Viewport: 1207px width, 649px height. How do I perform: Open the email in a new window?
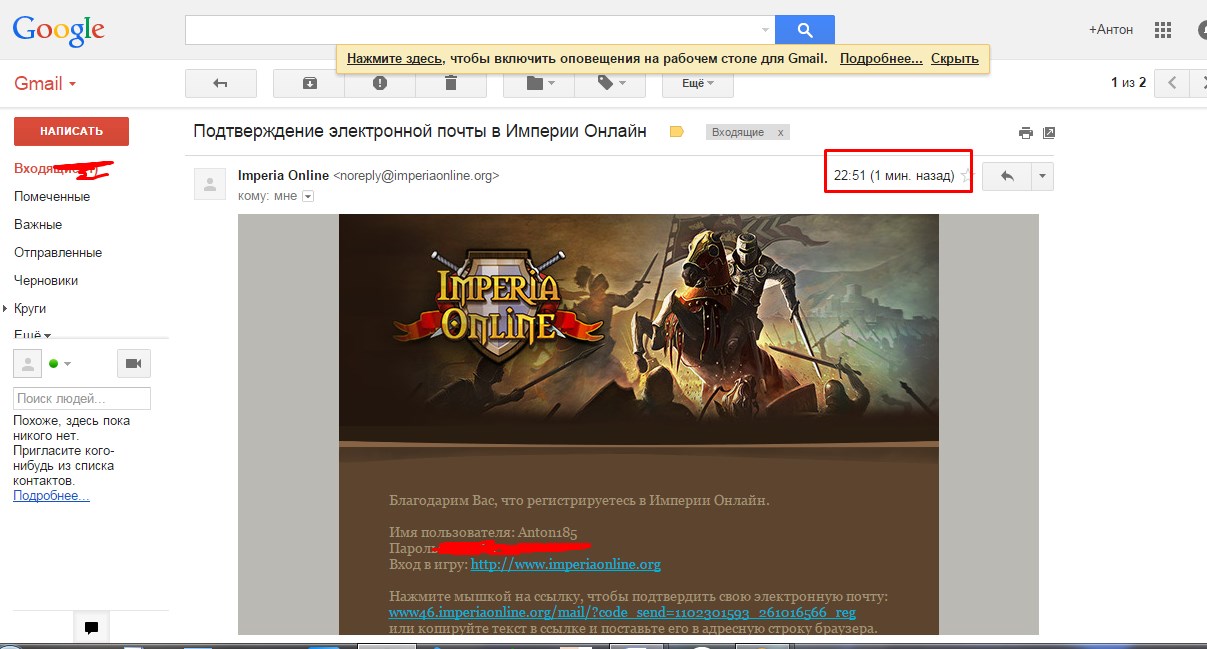click(x=1049, y=132)
